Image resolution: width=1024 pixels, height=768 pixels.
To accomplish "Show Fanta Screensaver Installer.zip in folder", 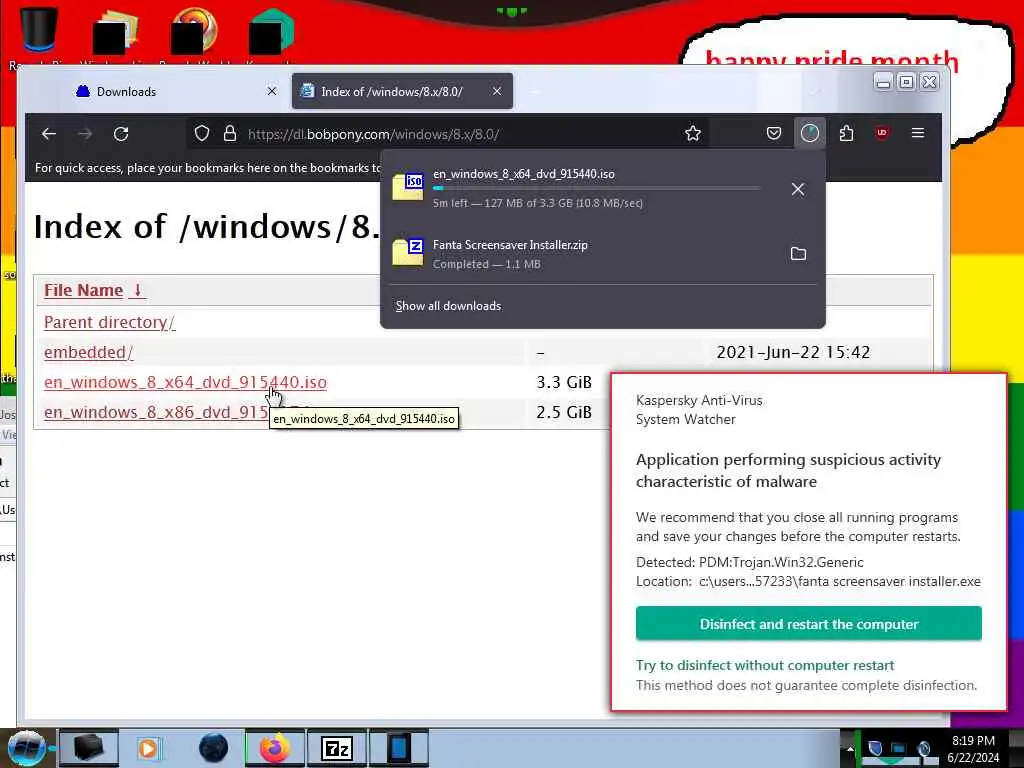I will coord(798,253).
